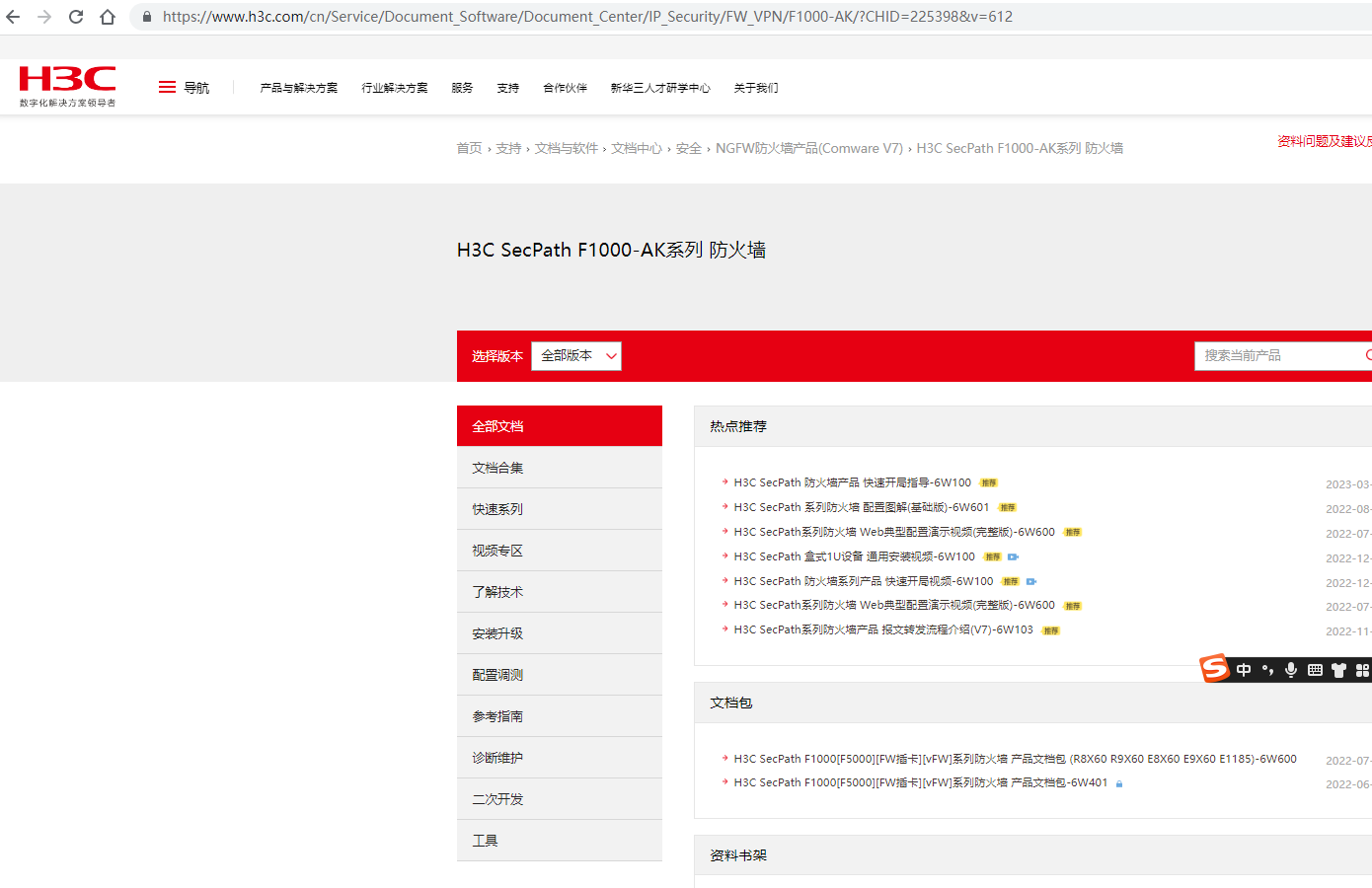Open 配置图解(基础版)-6W601 document link
The height and width of the screenshot is (888, 1372).
[862, 507]
